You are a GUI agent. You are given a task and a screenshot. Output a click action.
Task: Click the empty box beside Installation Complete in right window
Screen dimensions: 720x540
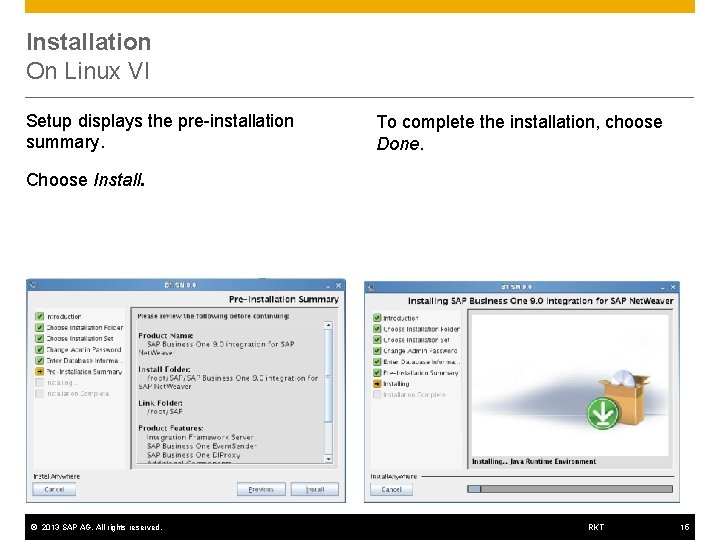point(377,395)
